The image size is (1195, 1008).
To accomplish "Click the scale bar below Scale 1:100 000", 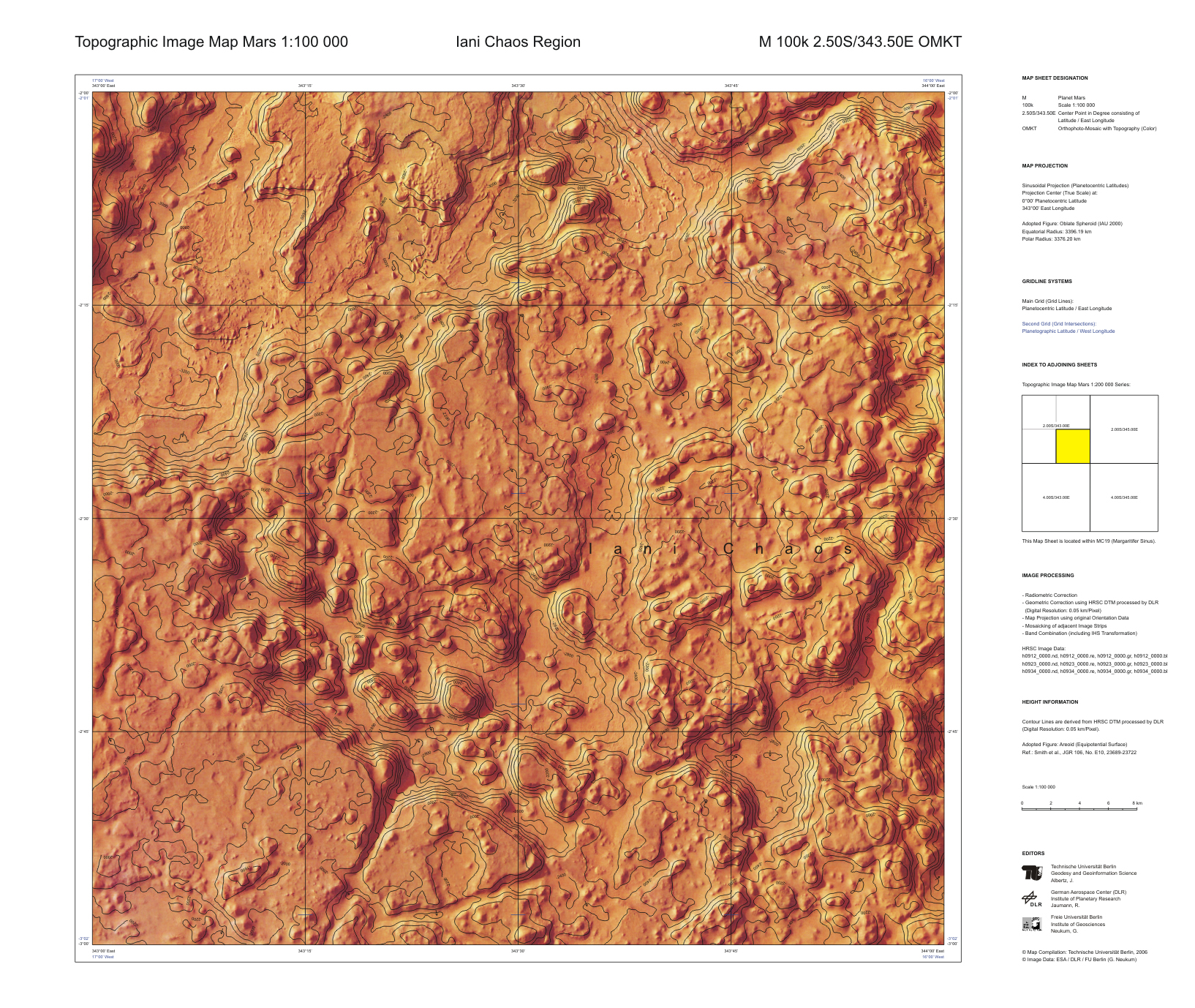I will pos(1079,809).
